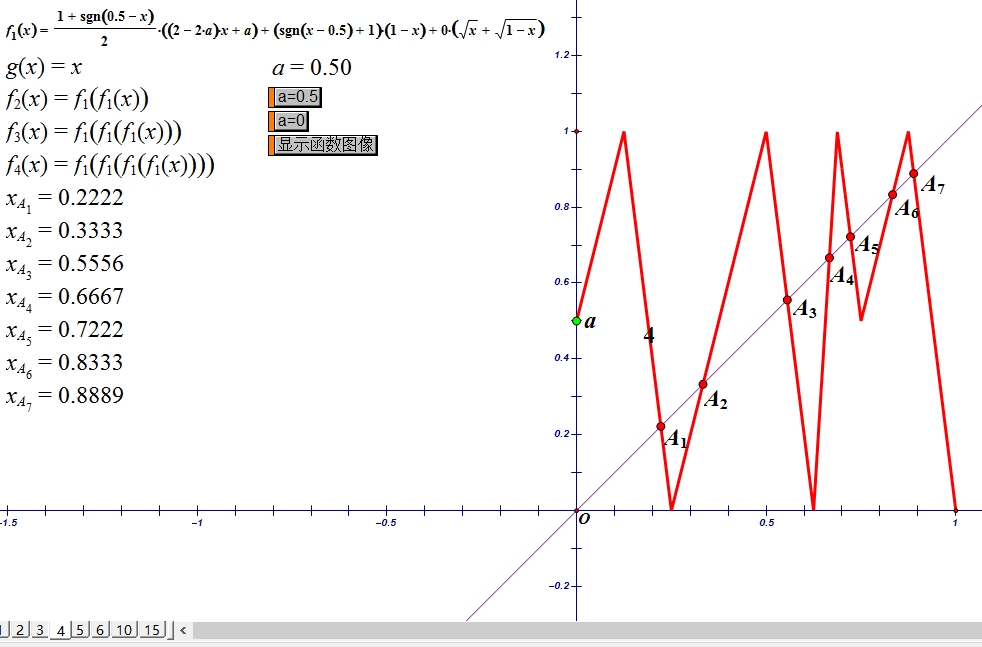Select page tab 4
This screenshot has height=647, width=982.
coord(60,630)
